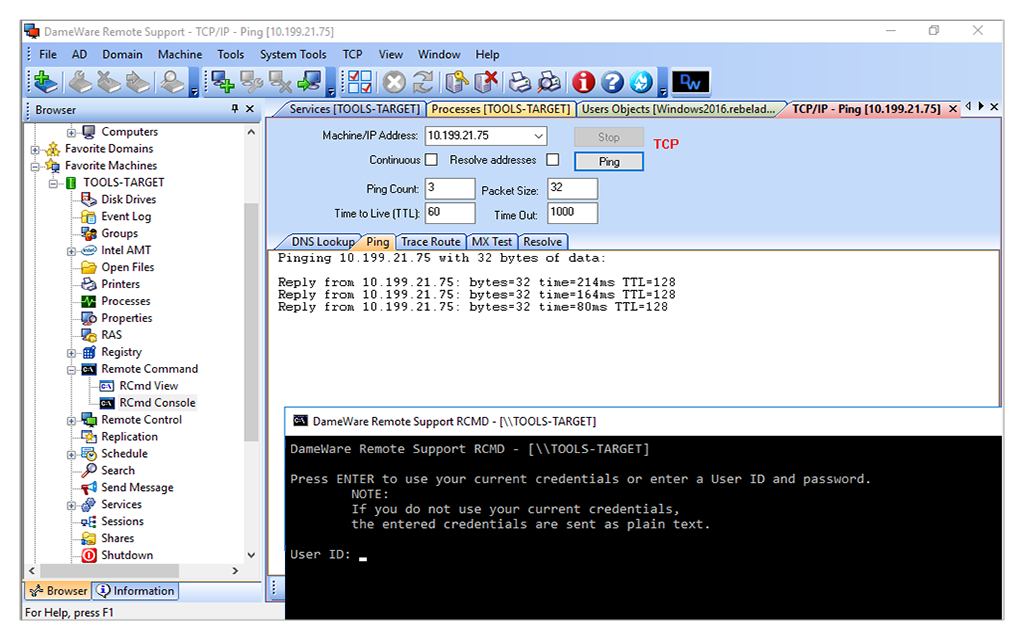Viewport: 1024px width, 640px height.
Task: Select RCmd View in the tree
Action: [148, 386]
